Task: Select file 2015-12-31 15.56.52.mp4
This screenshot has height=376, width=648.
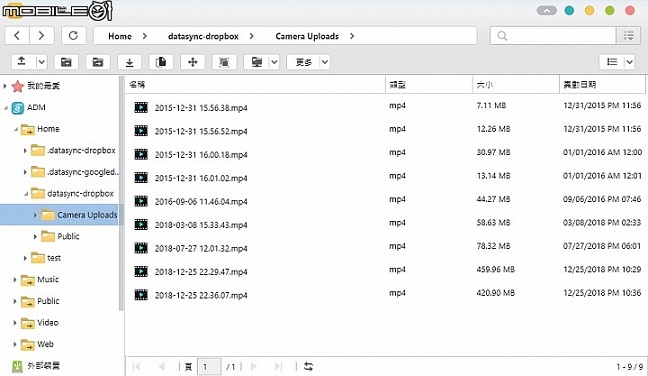Action: 201,131
